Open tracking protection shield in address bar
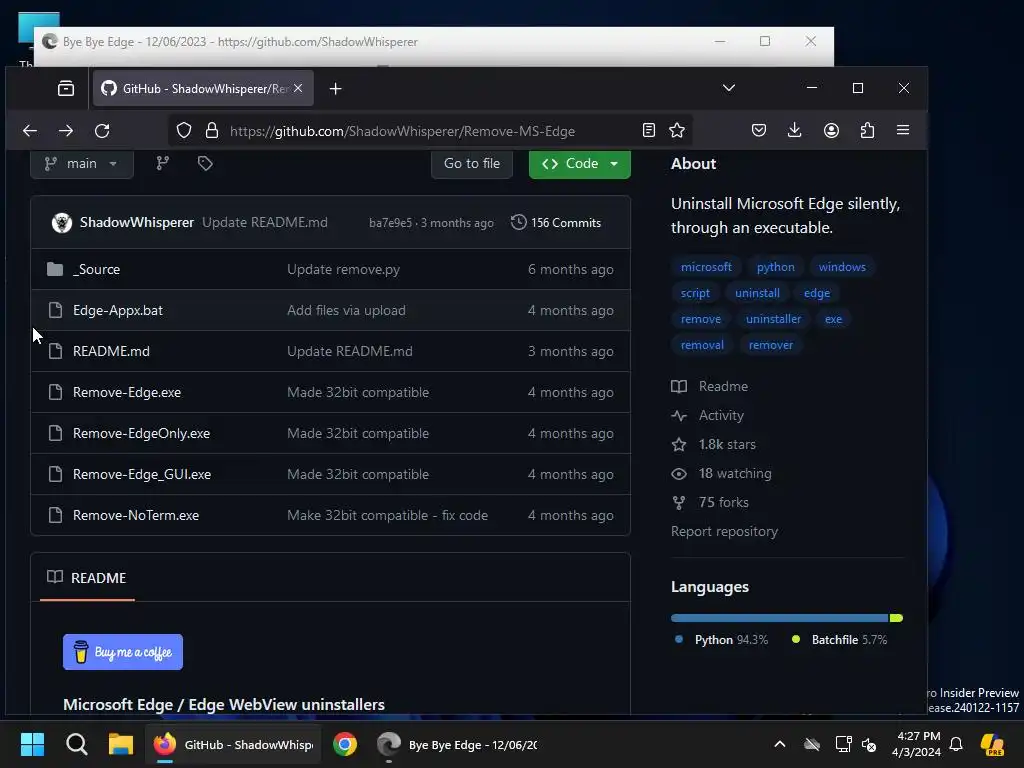Screen dimensions: 1024x768 (184, 131)
